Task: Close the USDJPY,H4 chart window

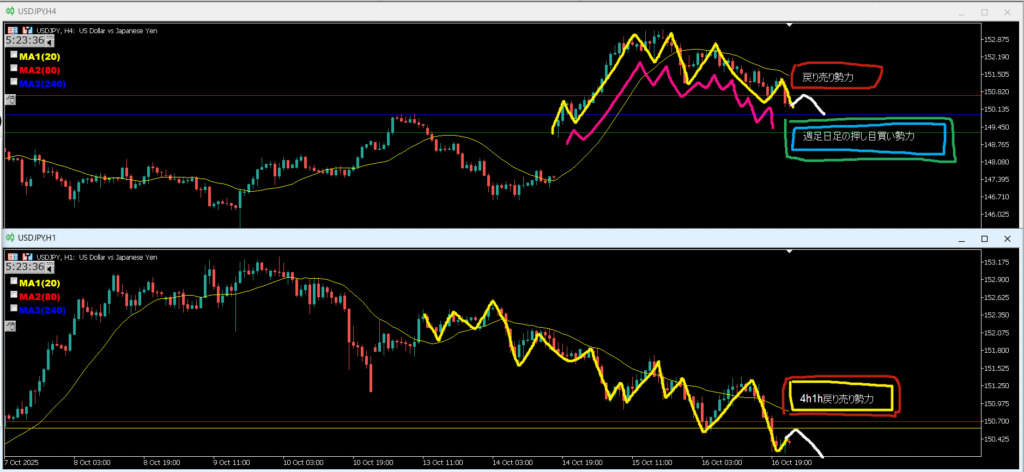Action: point(1006,12)
